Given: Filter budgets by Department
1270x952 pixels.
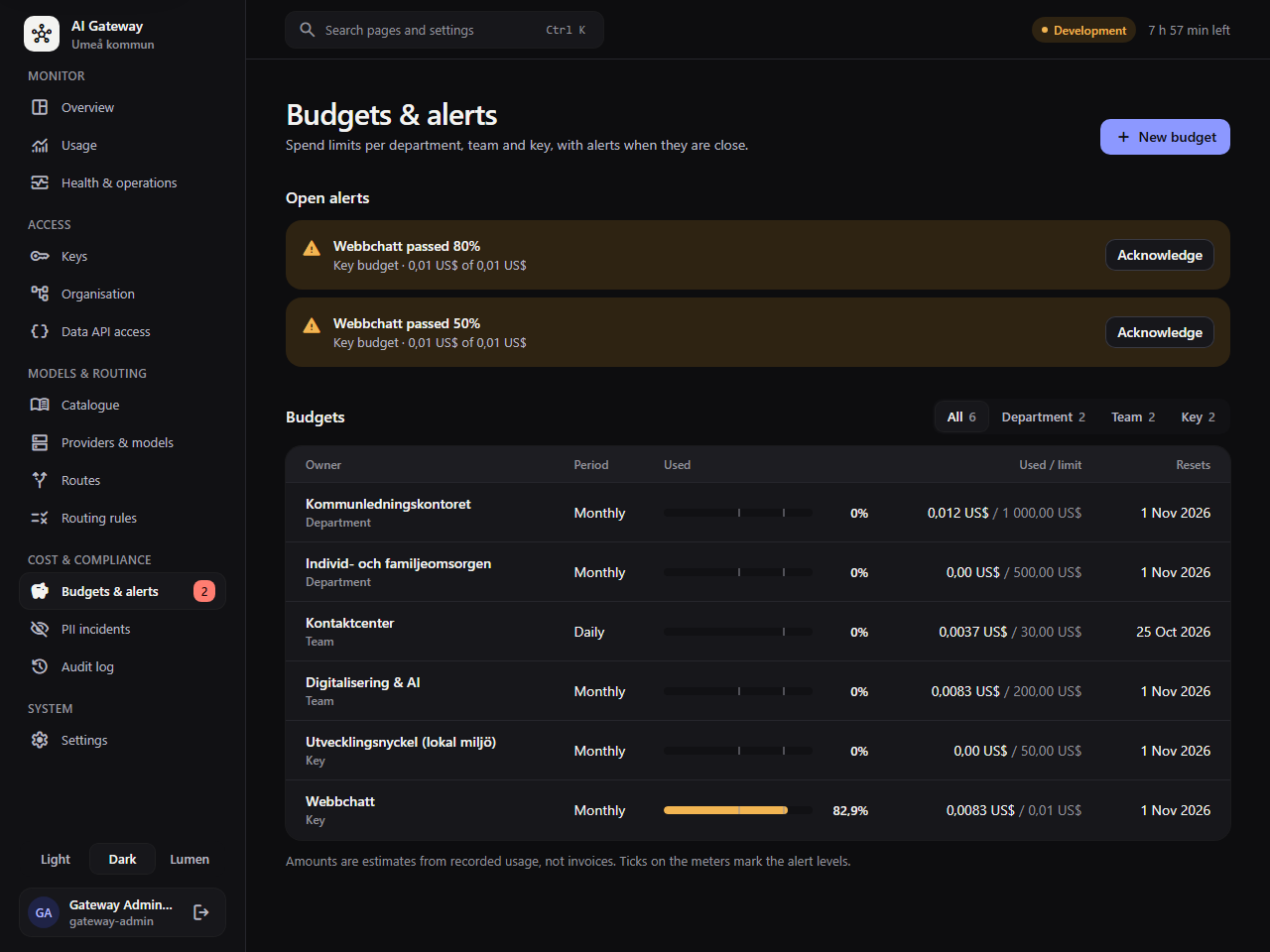Looking at the screenshot, I should pos(1044,416).
